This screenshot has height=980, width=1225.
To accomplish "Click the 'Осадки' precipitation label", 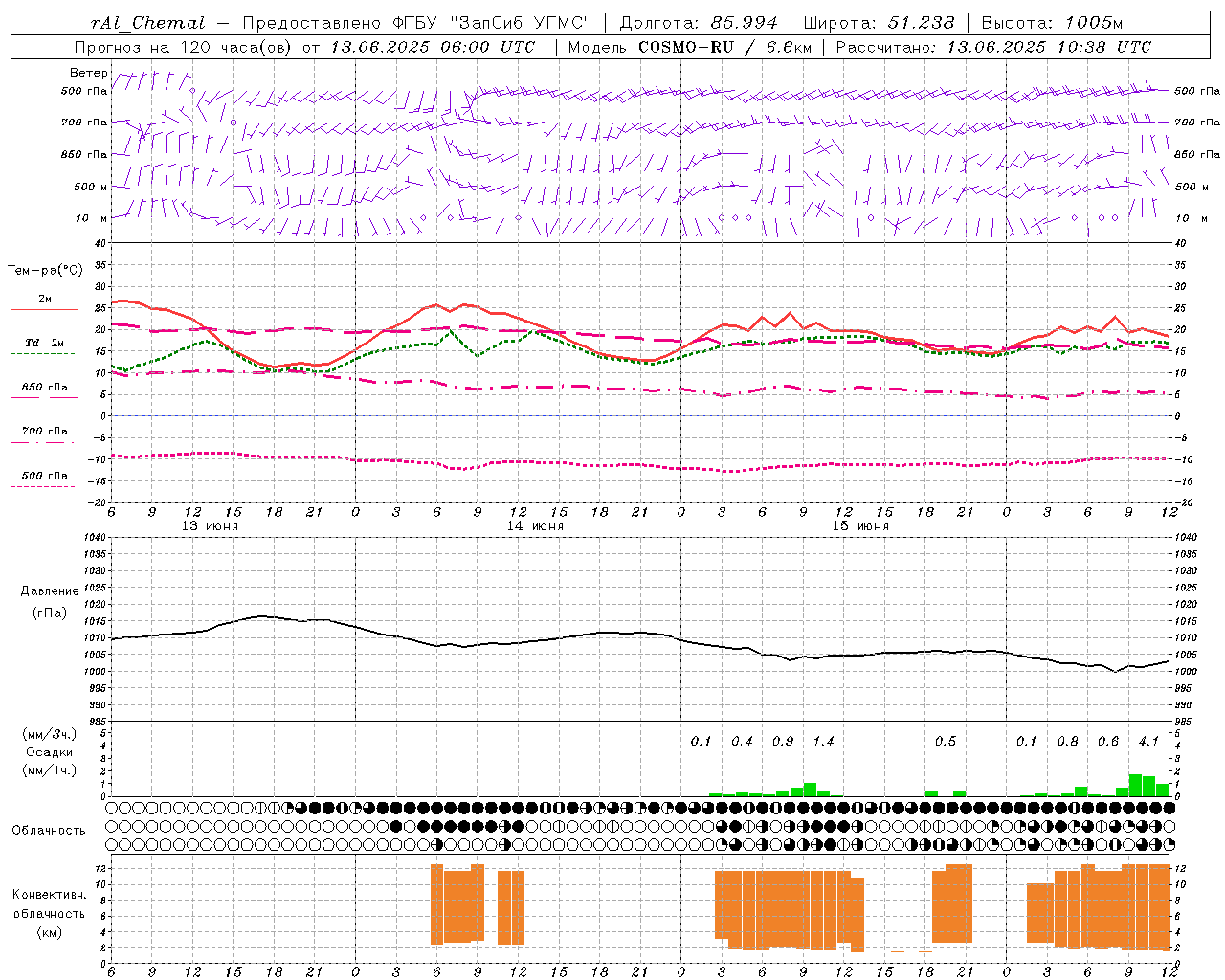I will 50,752.
